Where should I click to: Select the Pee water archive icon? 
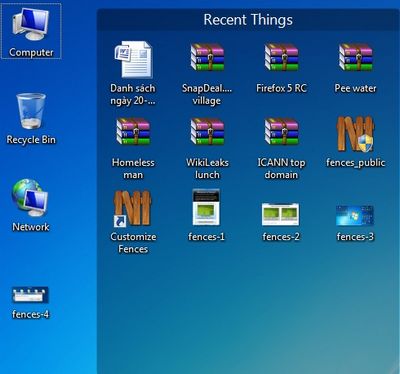pyautogui.click(x=355, y=57)
